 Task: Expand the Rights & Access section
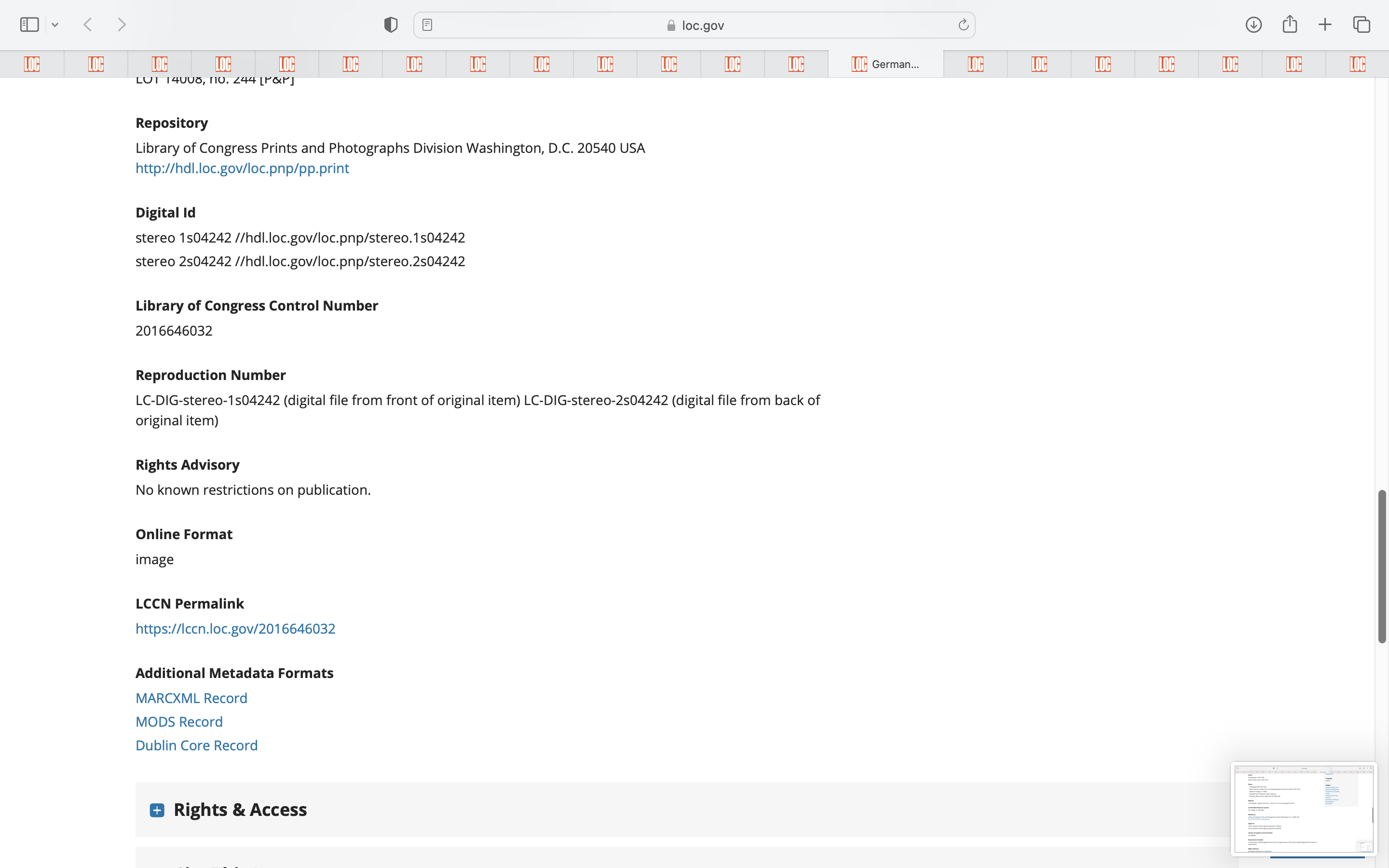[x=157, y=810]
